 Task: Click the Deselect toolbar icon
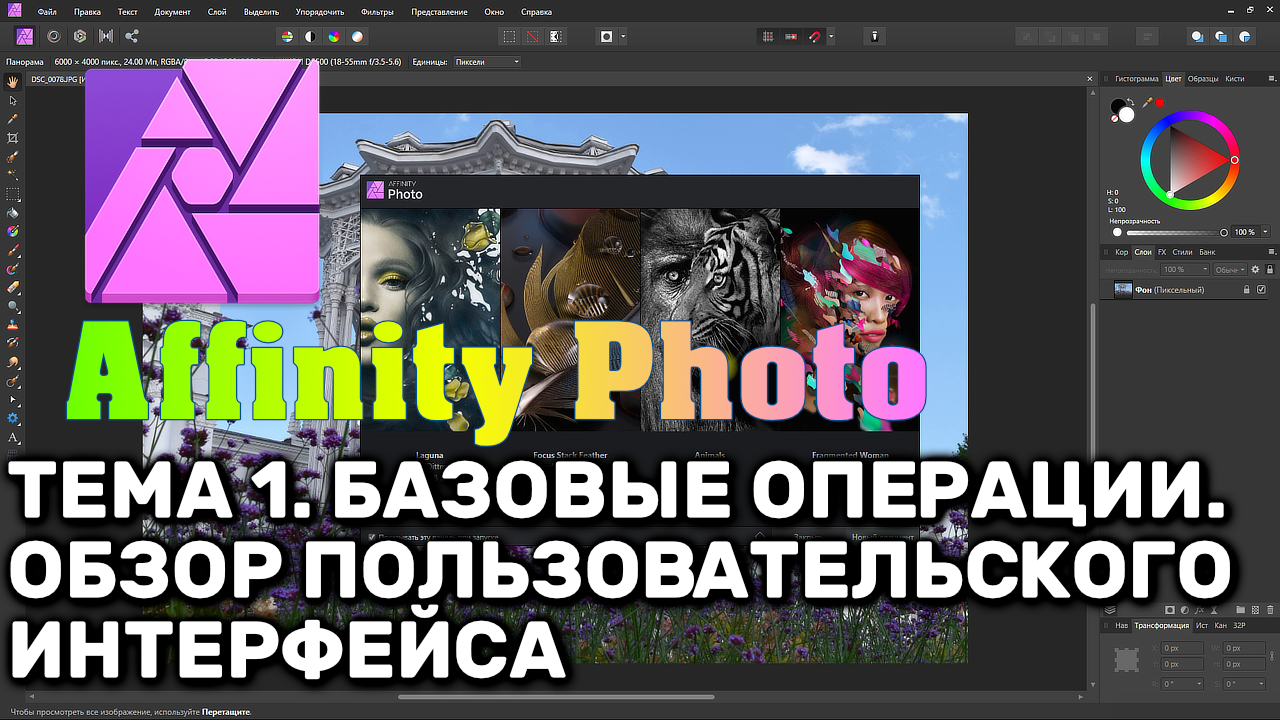(x=532, y=36)
